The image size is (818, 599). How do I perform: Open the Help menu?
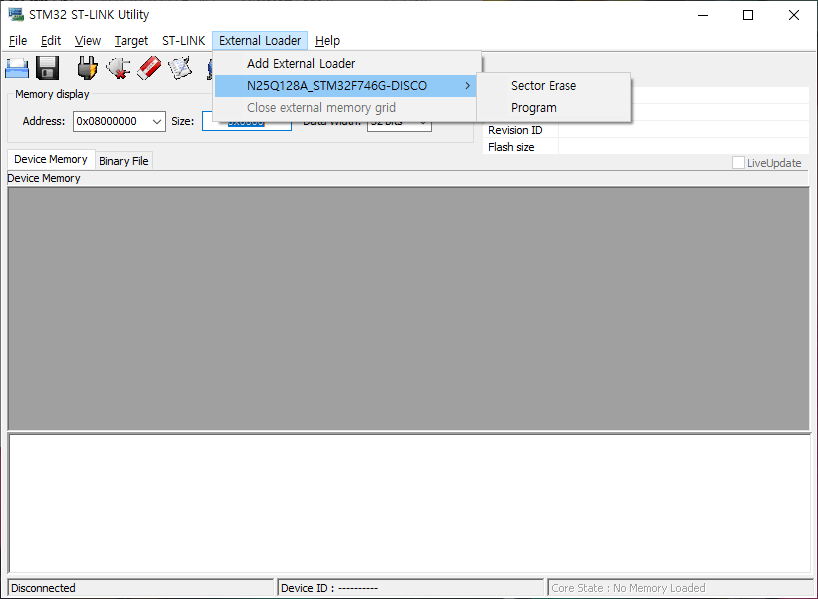(327, 41)
